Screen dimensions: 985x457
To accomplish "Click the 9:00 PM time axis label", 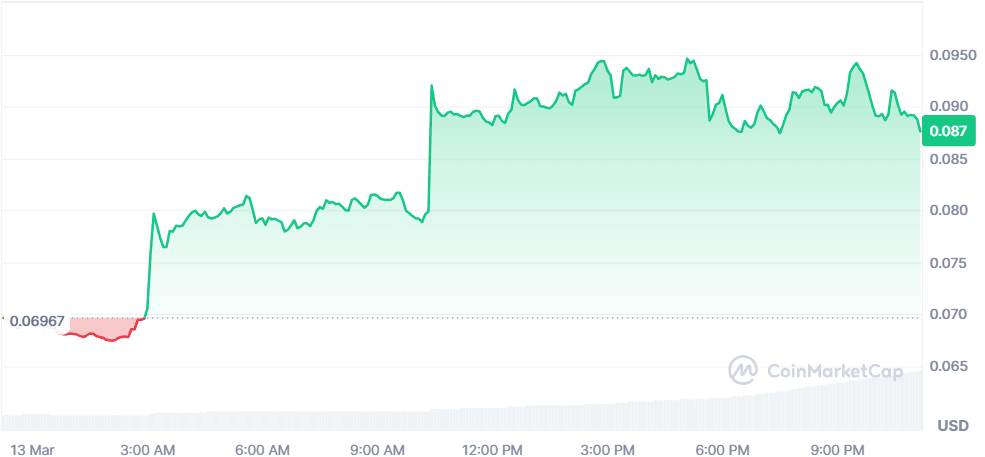I will (x=837, y=448).
